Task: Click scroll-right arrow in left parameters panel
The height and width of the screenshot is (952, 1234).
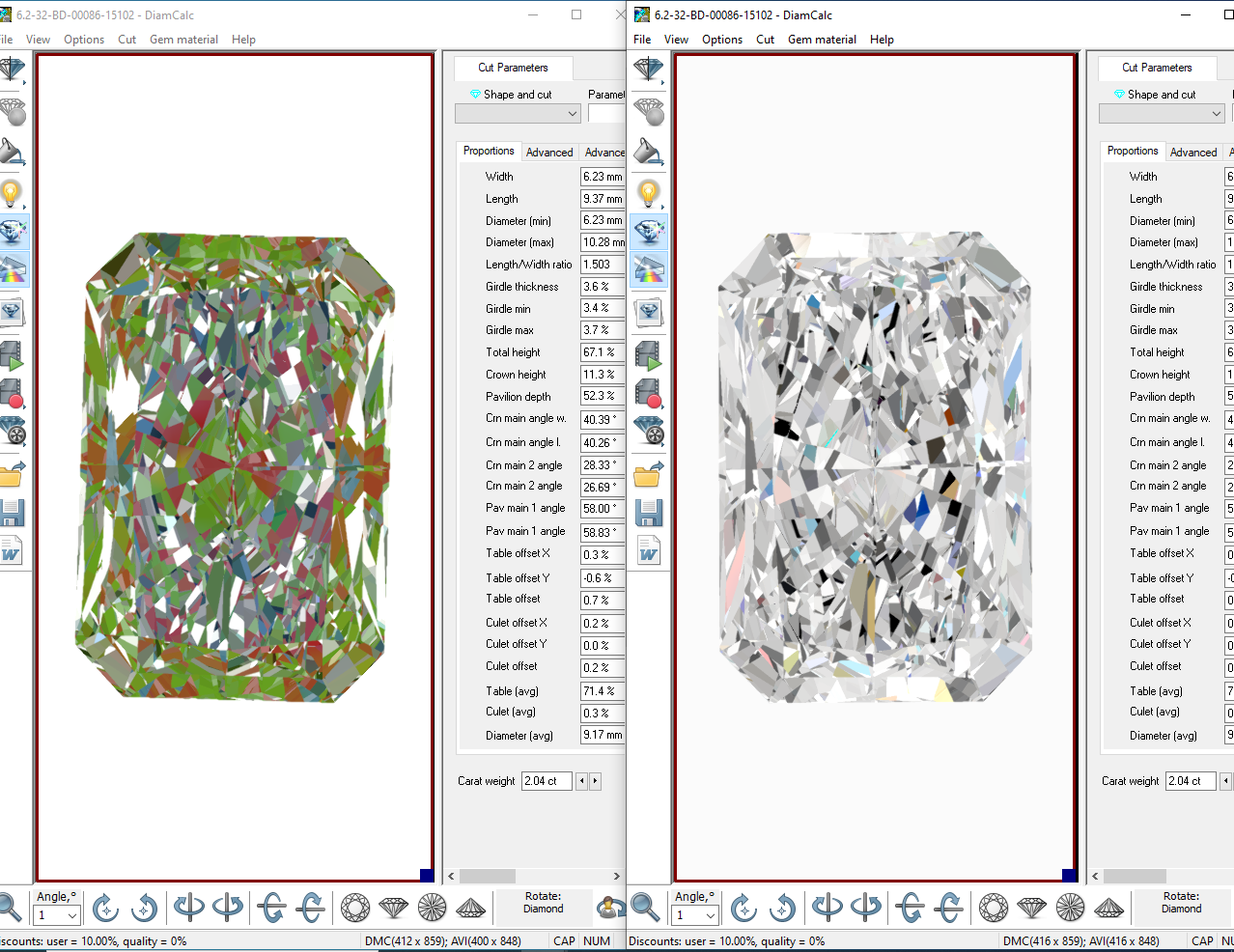Action: (616, 877)
